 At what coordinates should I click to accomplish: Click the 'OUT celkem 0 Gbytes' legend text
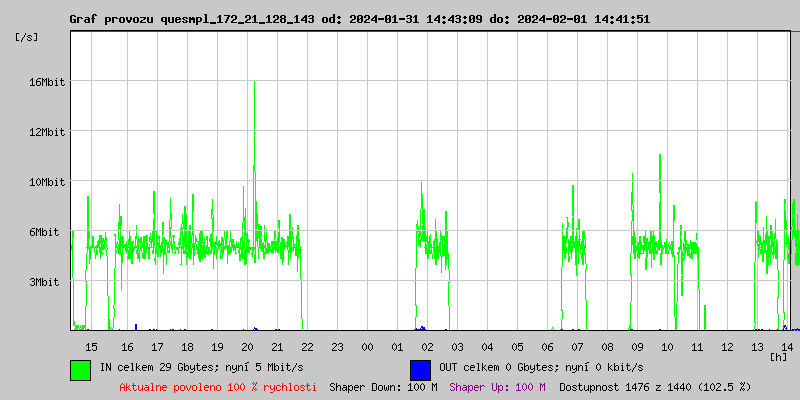(x=540, y=368)
